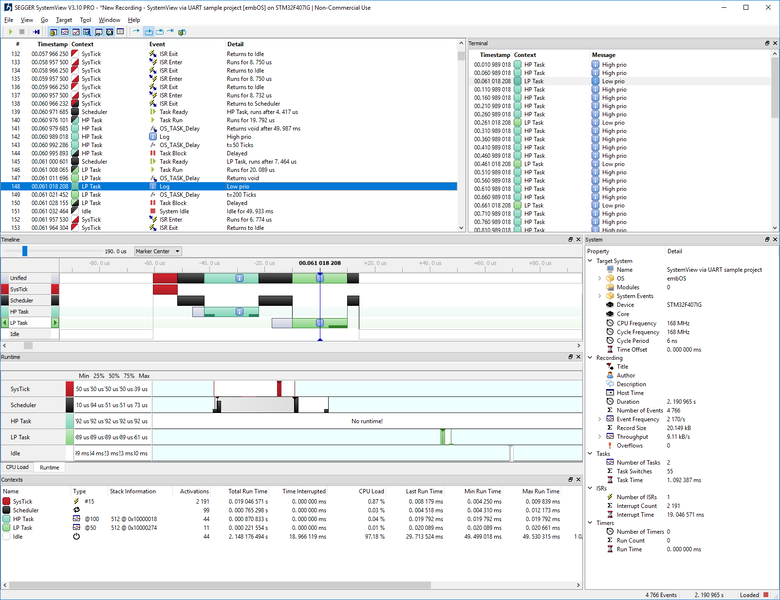Float the Contexts panel
This screenshot has height=600, width=780.
571,480
